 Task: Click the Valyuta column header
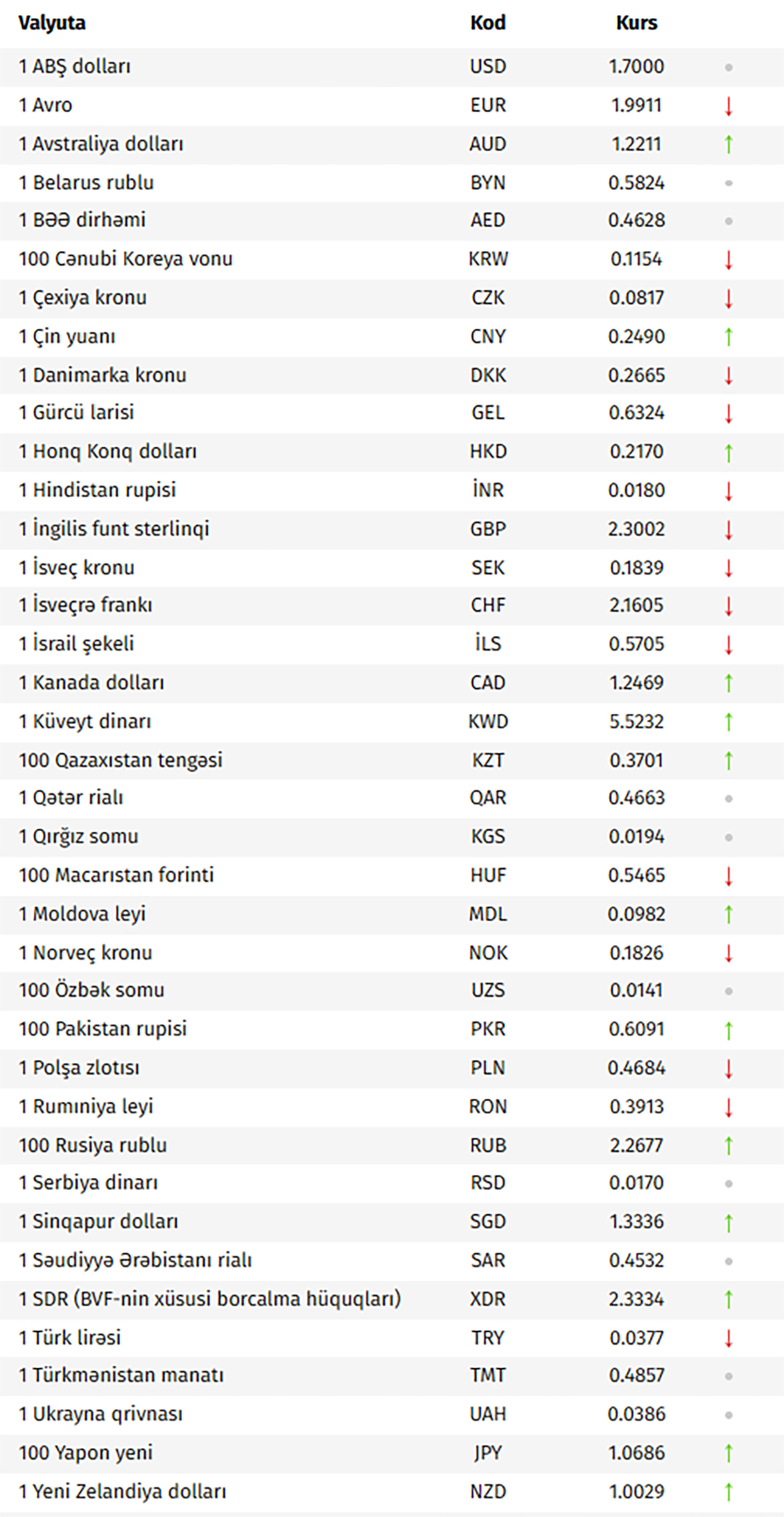point(52,23)
